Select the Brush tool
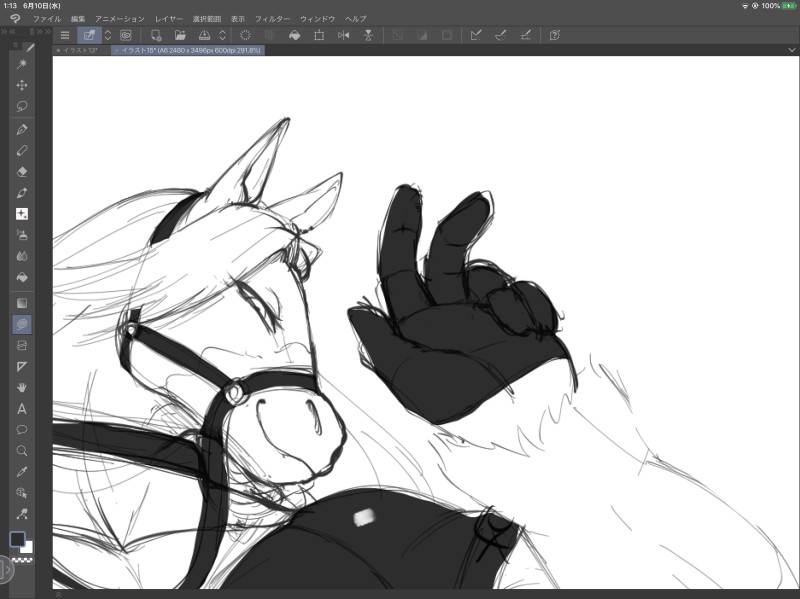This screenshot has width=800, height=599. pos(22,193)
